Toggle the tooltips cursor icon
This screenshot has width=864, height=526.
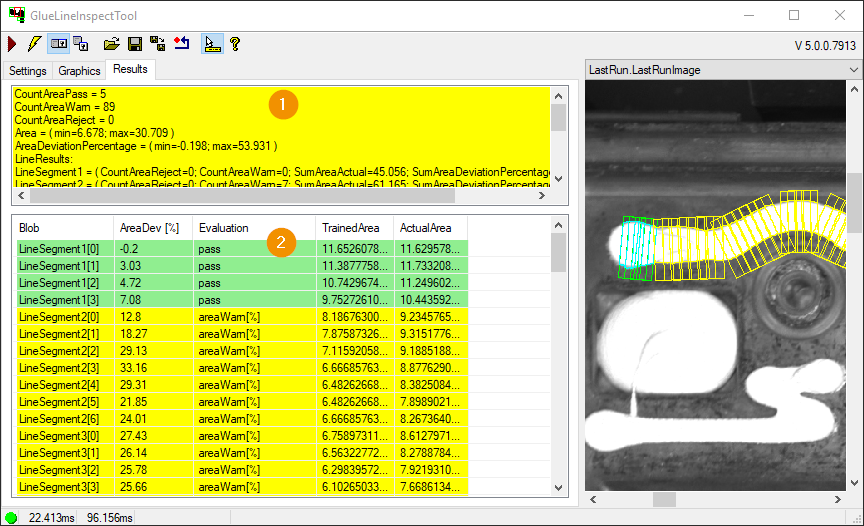[212, 44]
